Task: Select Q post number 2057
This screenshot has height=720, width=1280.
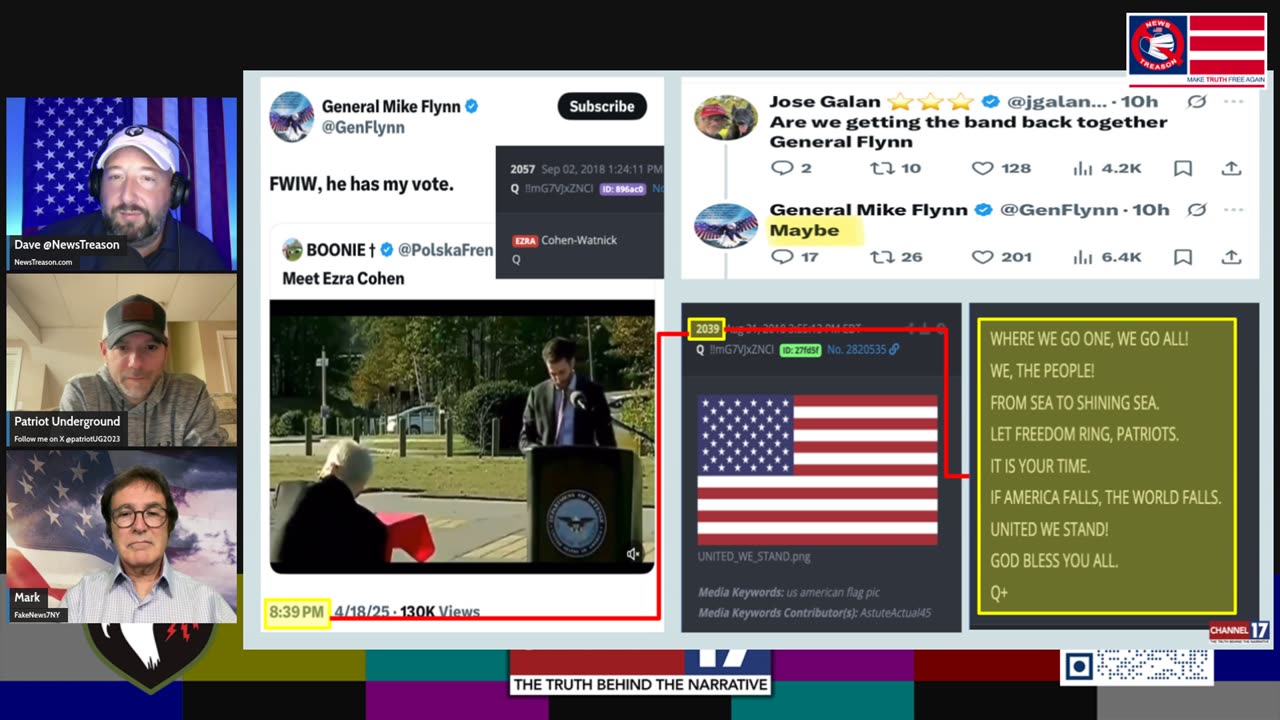Action: [x=523, y=169]
